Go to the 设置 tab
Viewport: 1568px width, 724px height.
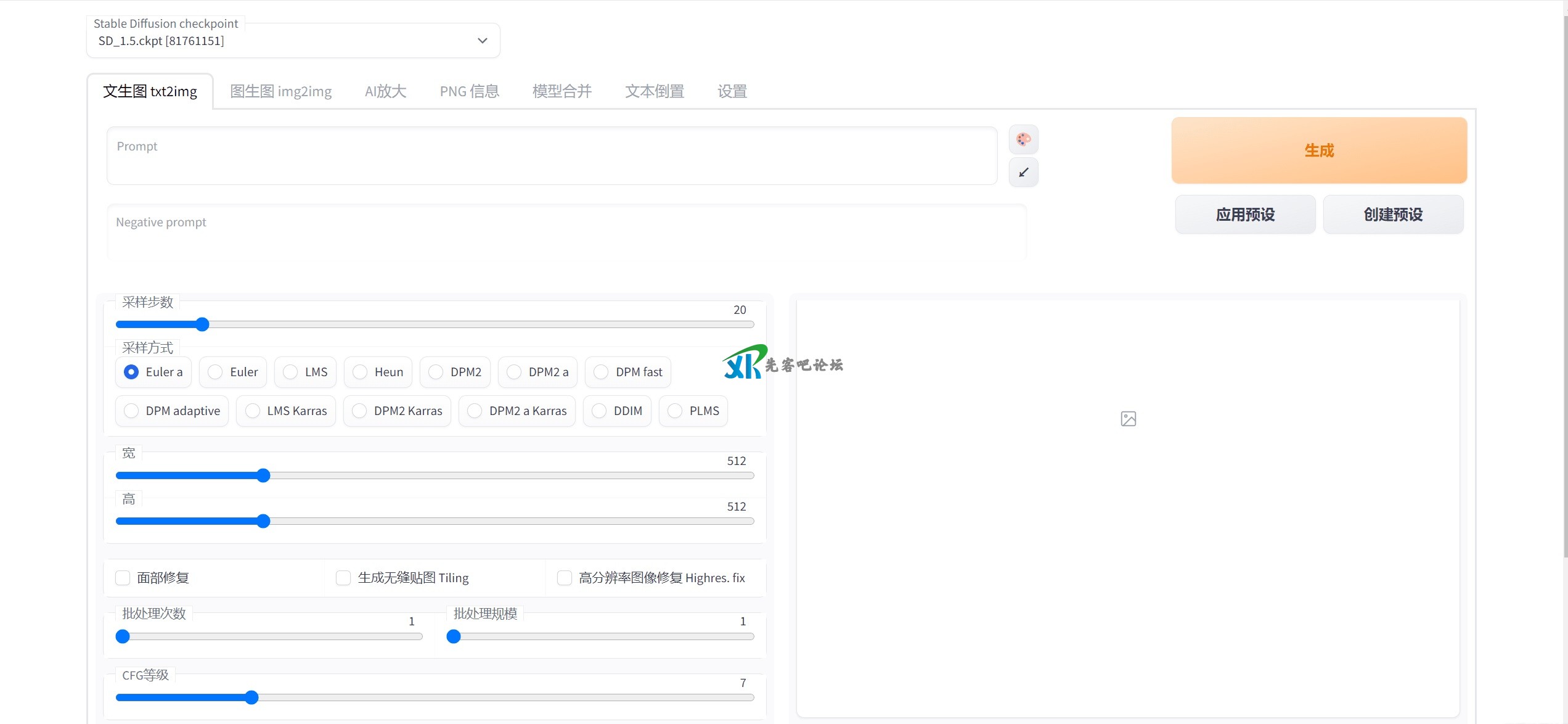[x=732, y=91]
